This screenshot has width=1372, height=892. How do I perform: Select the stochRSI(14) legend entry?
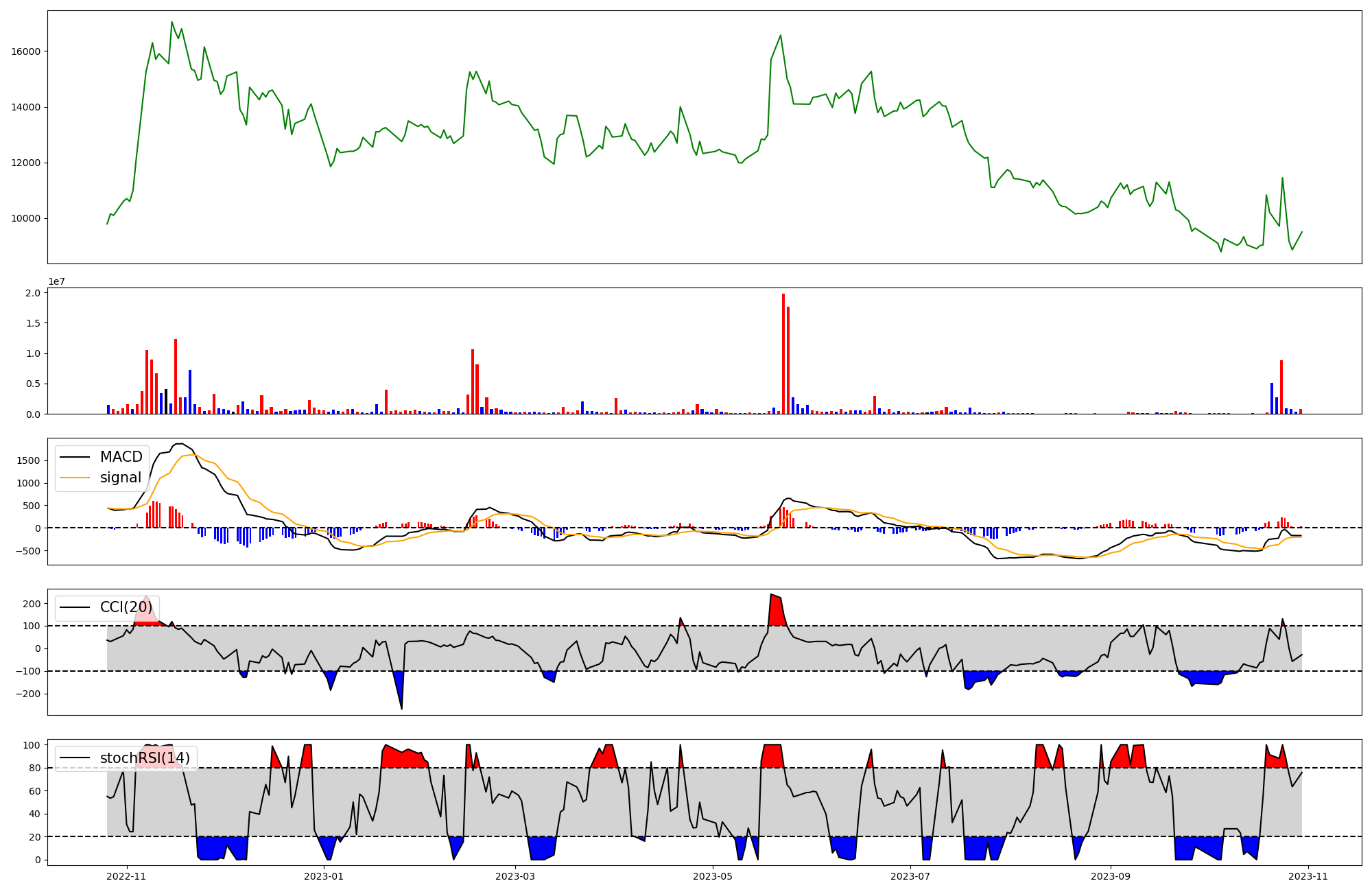click(x=145, y=758)
